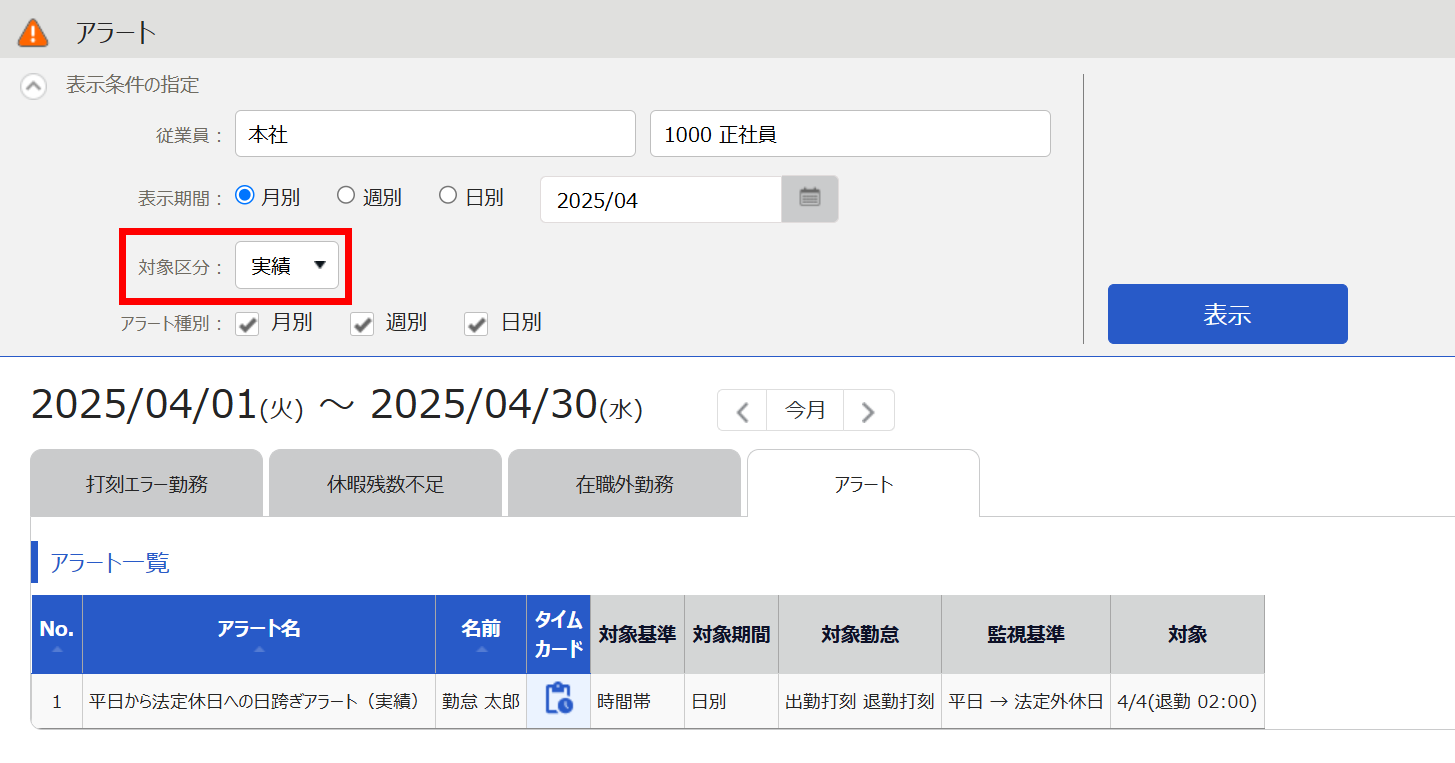The height and width of the screenshot is (763, 1455).
Task: Click the 今月 button
Action: [805, 410]
